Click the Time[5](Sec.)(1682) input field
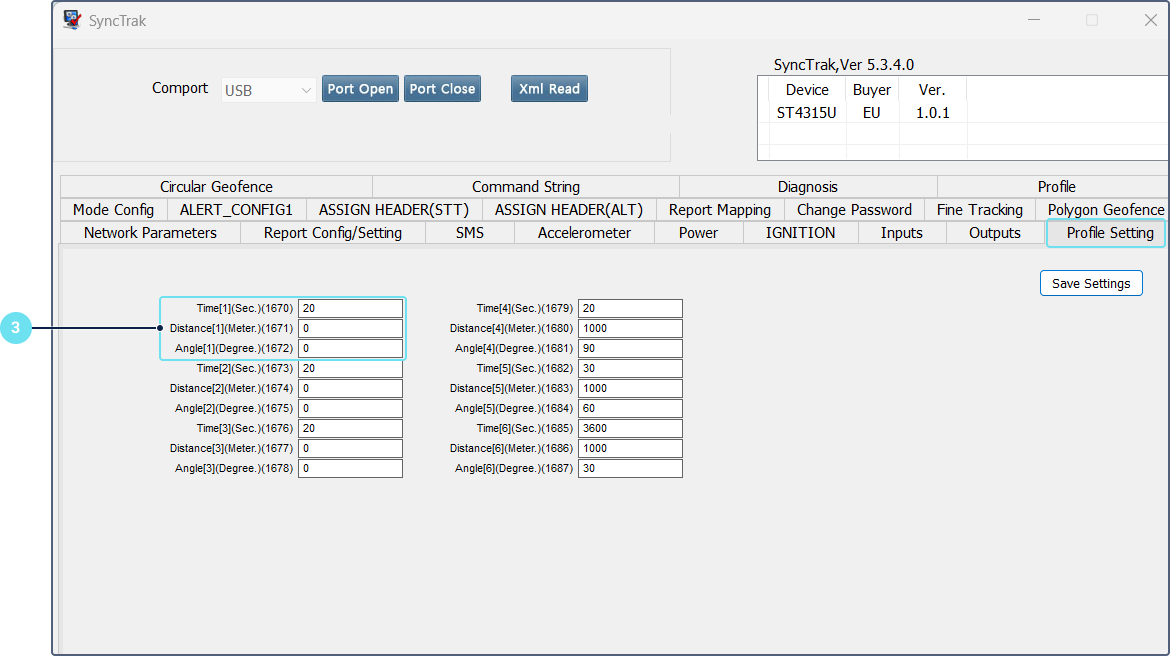 (x=630, y=369)
